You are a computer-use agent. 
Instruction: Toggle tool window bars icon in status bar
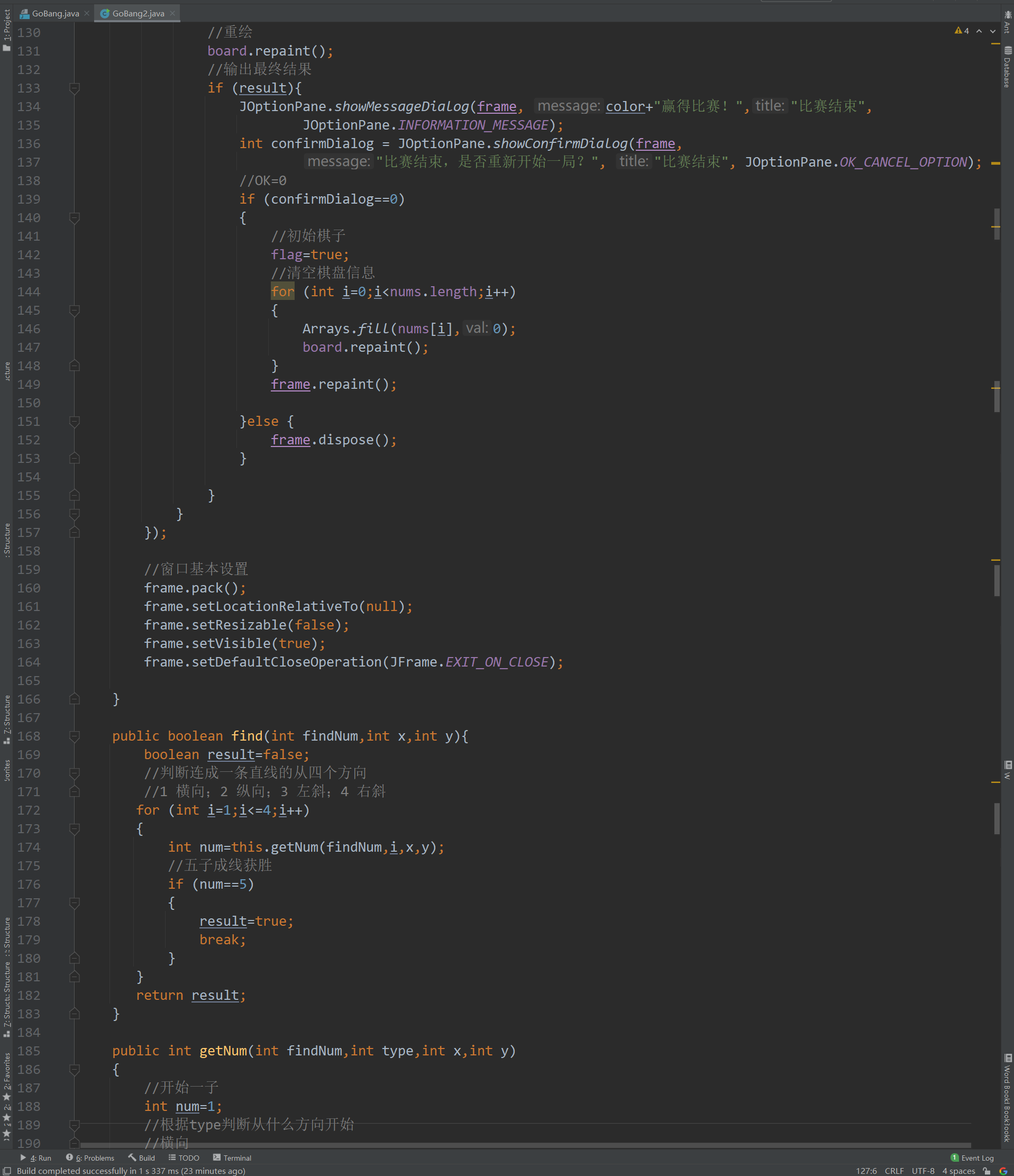pos(7,1170)
